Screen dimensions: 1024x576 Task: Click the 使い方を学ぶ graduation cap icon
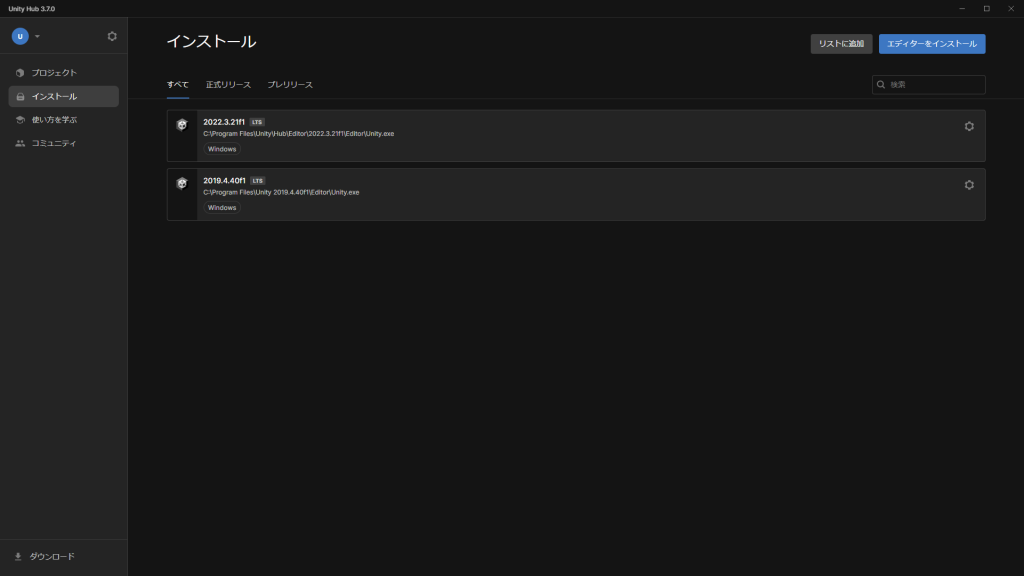(20, 120)
